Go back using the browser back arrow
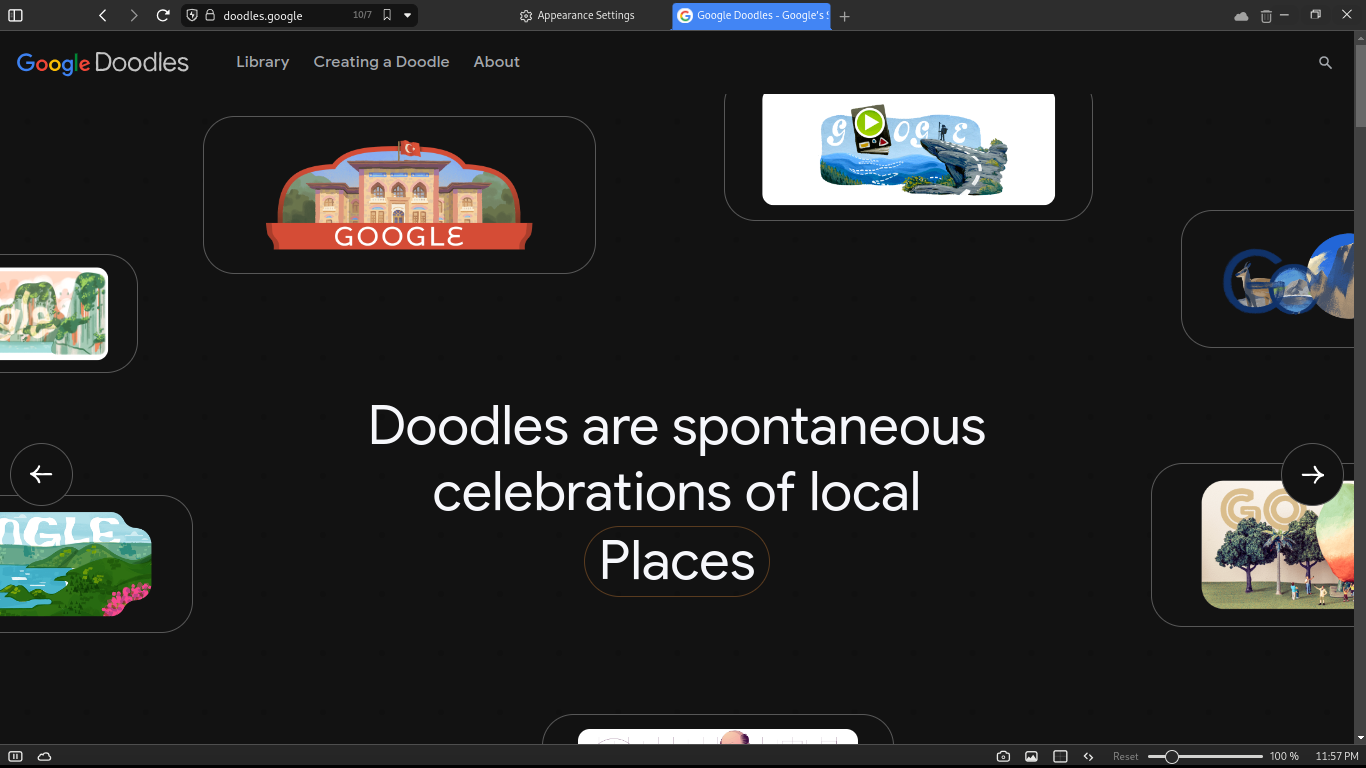 pyautogui.click(x=102, y=15)
